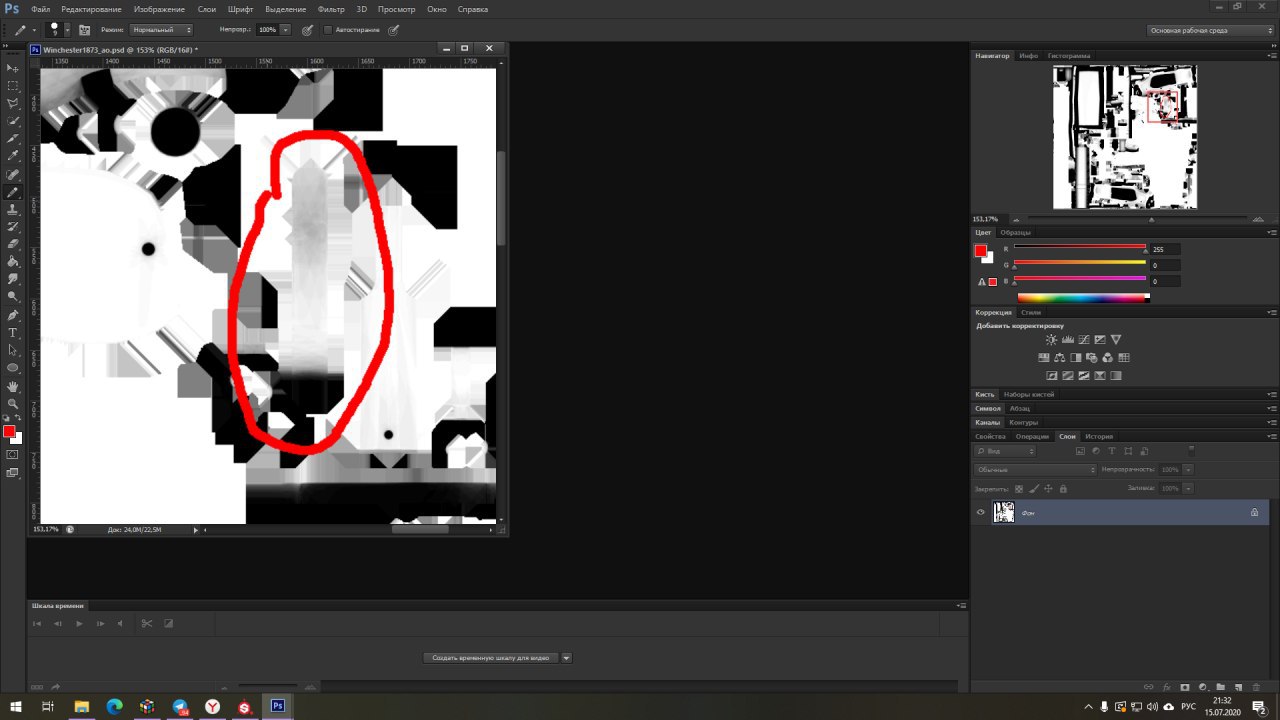
Task: Toggle pixel layer filter in Layers panel
Action: coord(1082,451)
